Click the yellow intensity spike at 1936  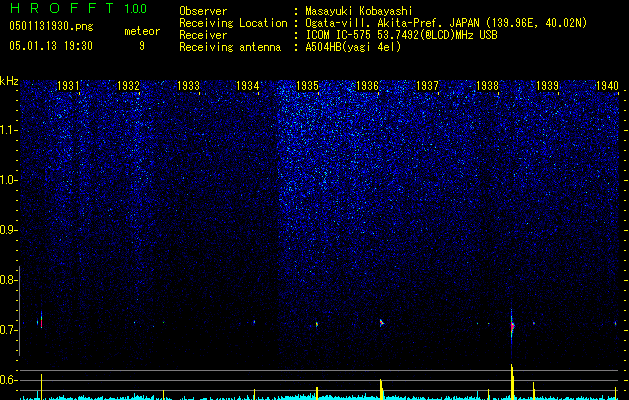tap(381, 389)
